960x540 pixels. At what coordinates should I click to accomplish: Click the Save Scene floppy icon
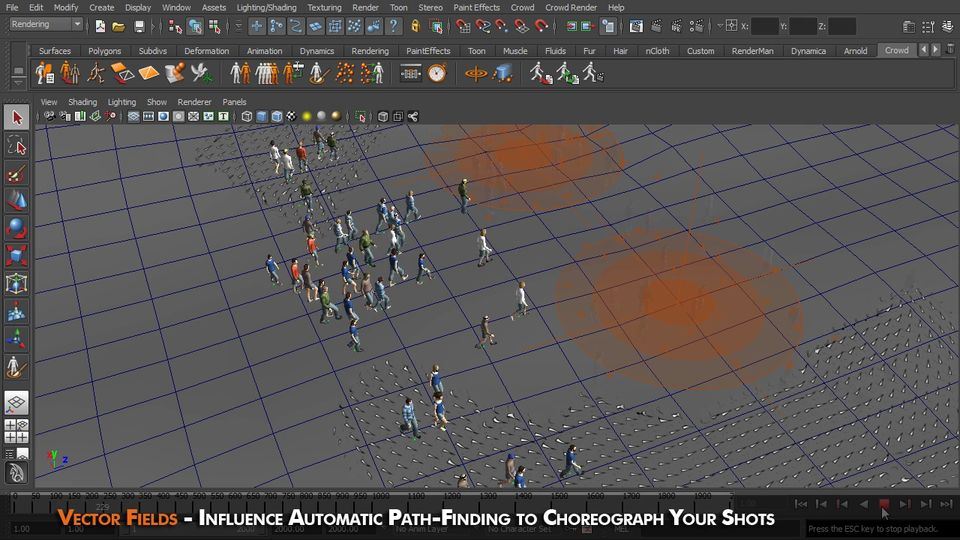[x=139, y=26]
